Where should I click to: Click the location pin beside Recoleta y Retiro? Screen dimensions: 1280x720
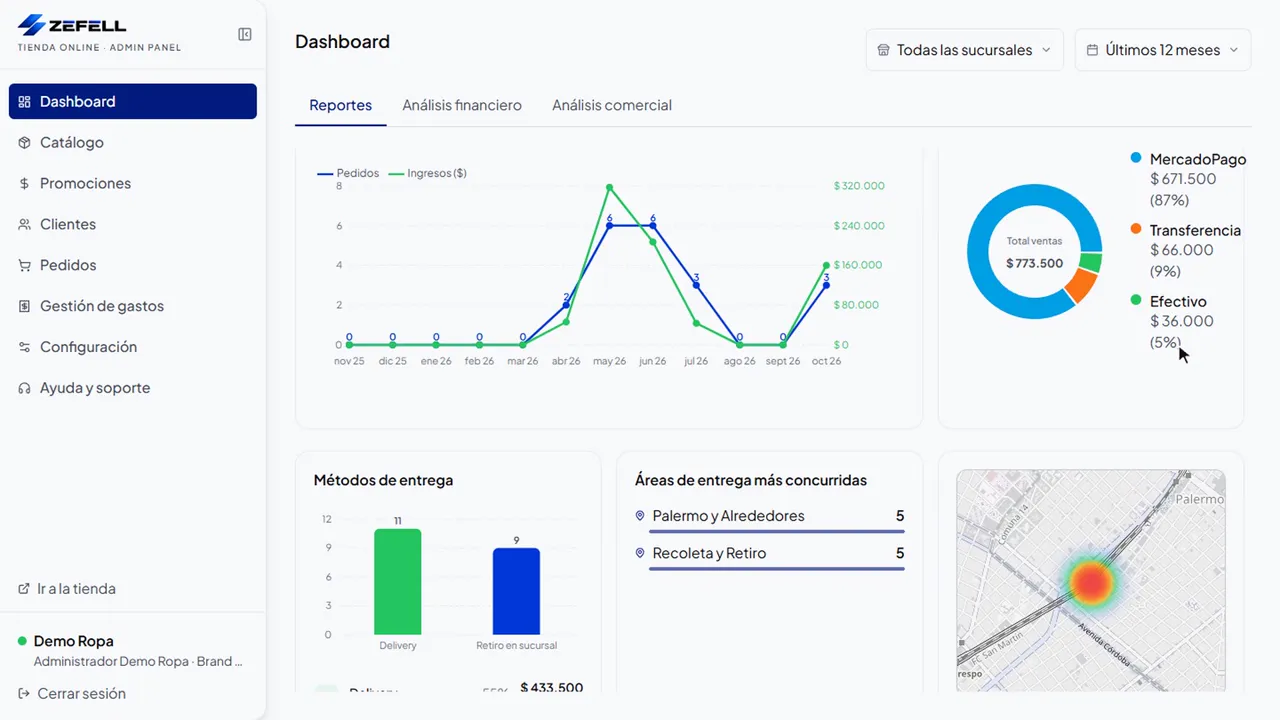click(x=640, y=553)
